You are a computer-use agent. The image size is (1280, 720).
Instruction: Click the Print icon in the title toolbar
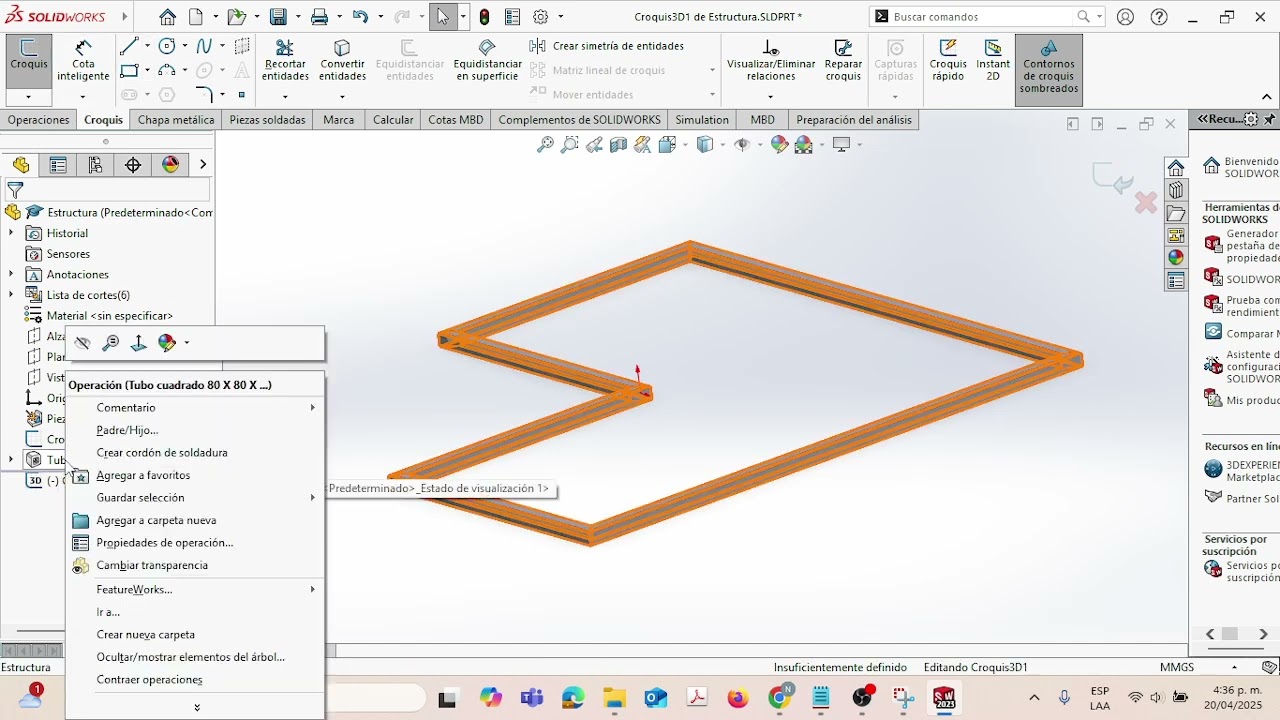pos(319,17)
